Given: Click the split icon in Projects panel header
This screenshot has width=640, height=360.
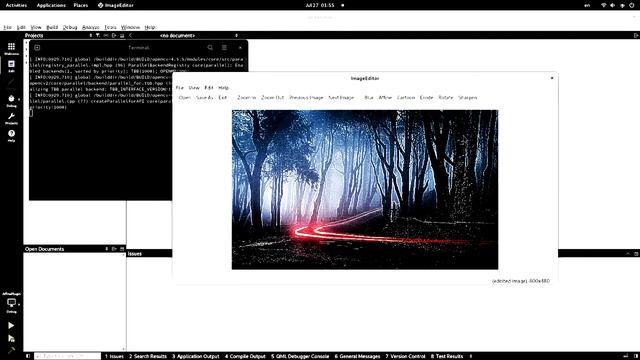Looking at the screenshot, I should pyautogui.click(x=114, y=36).
